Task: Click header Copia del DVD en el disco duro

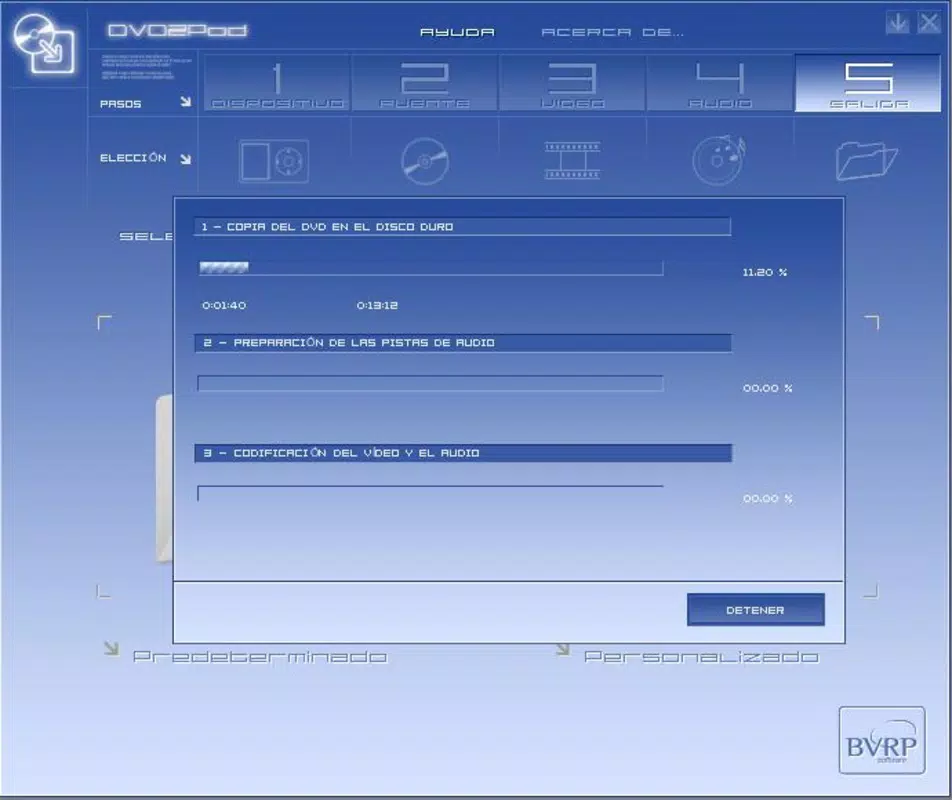Action: tap(463, 226)
